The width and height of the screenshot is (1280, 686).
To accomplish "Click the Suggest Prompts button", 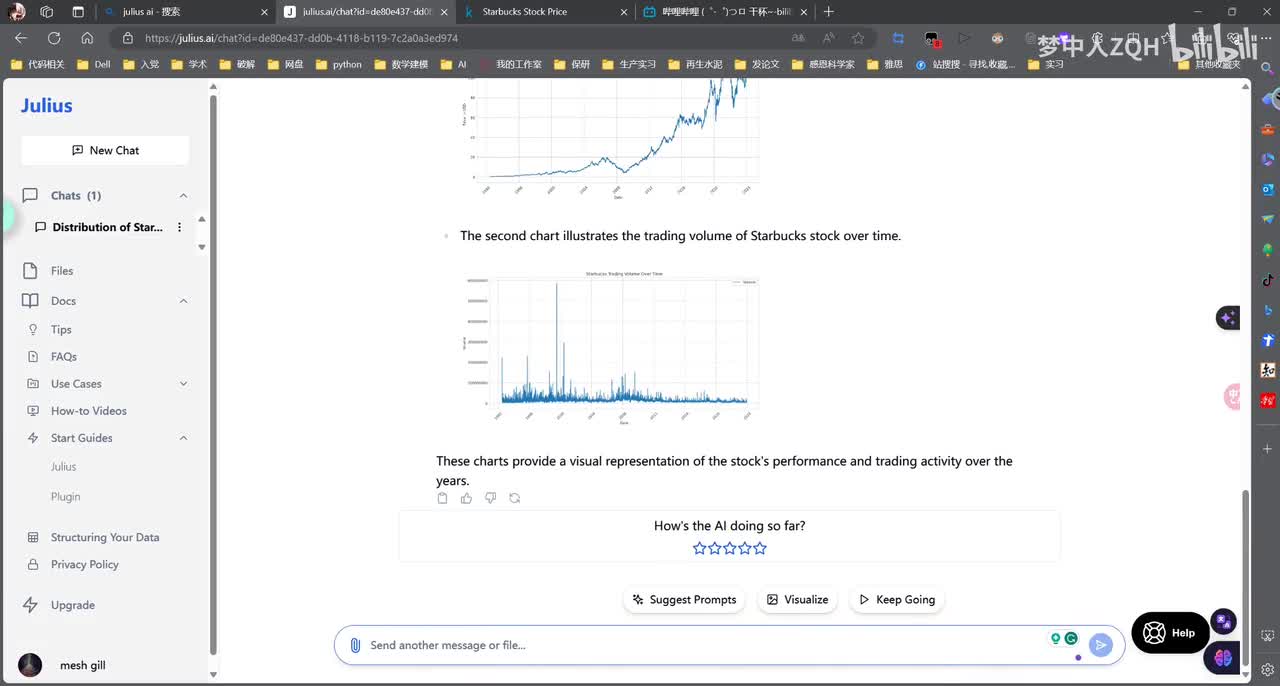I will (685, 600).
